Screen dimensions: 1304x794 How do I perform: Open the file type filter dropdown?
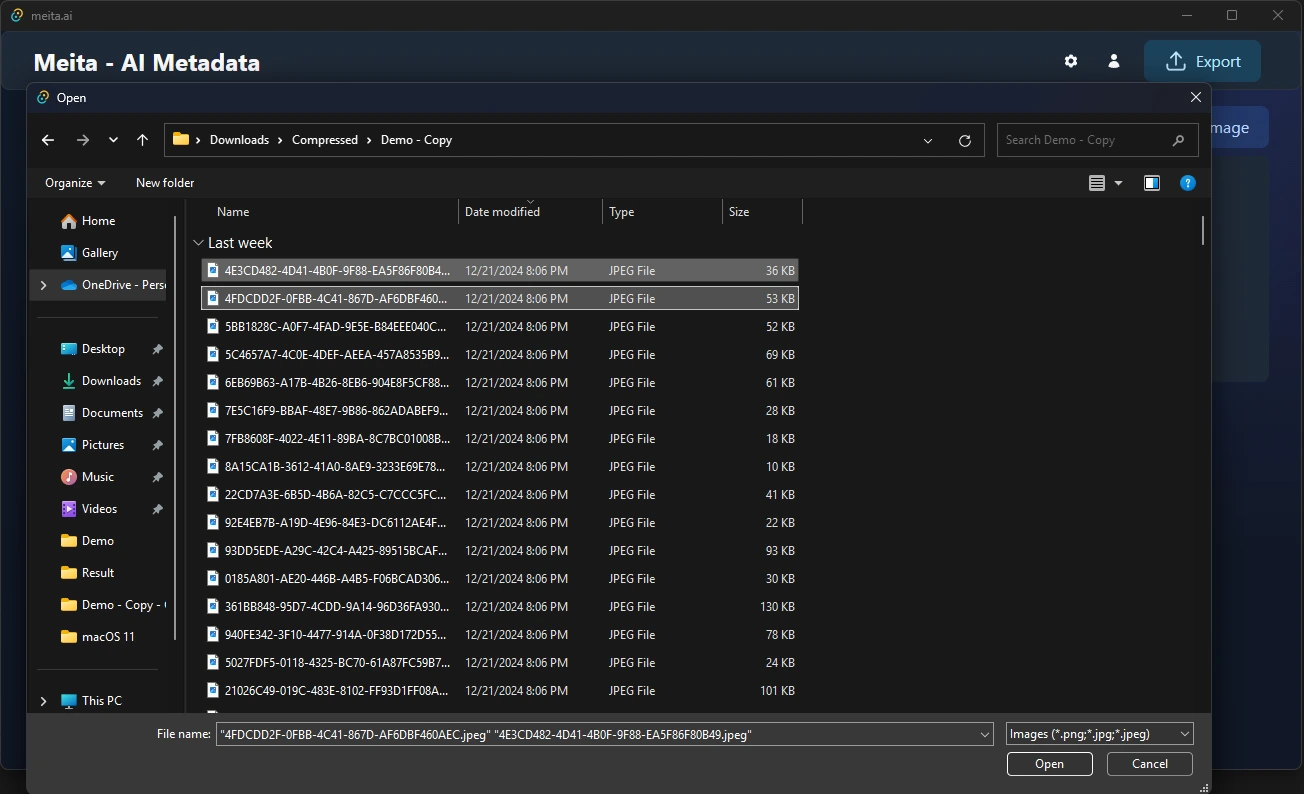[1099, 734]
